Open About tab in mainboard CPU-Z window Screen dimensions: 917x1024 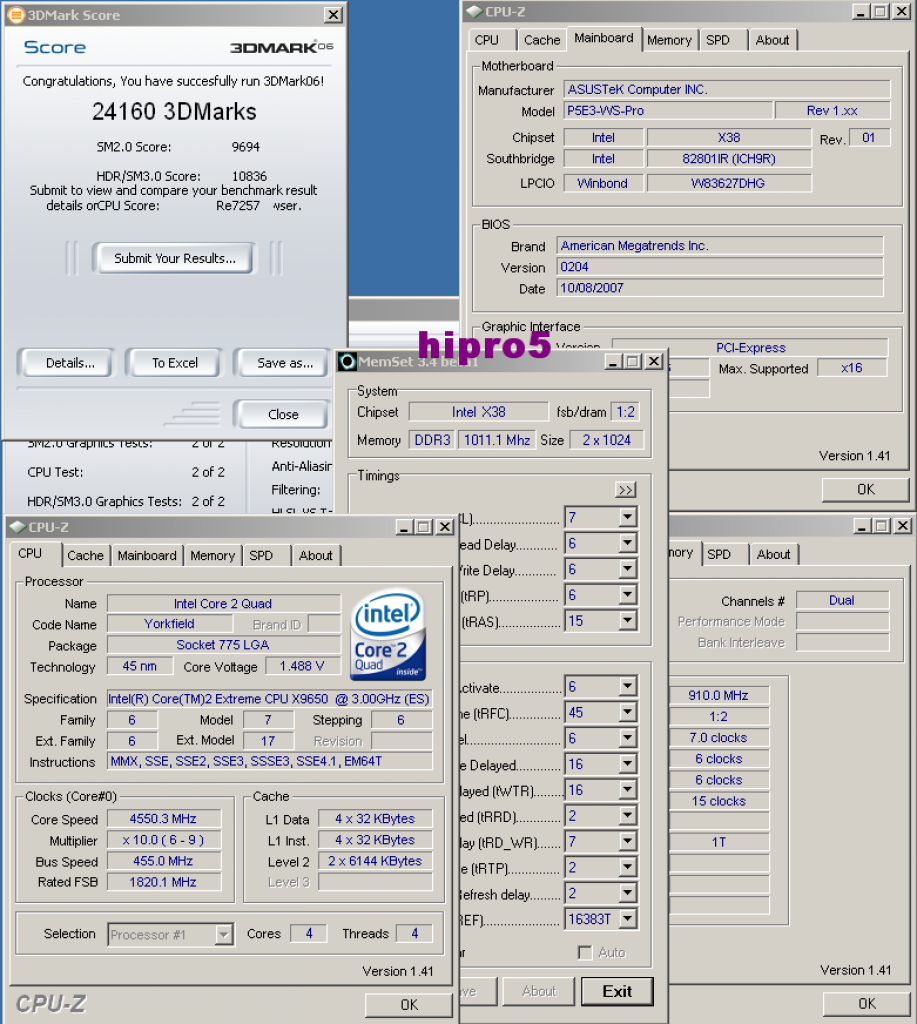click(x=773, y=40)
